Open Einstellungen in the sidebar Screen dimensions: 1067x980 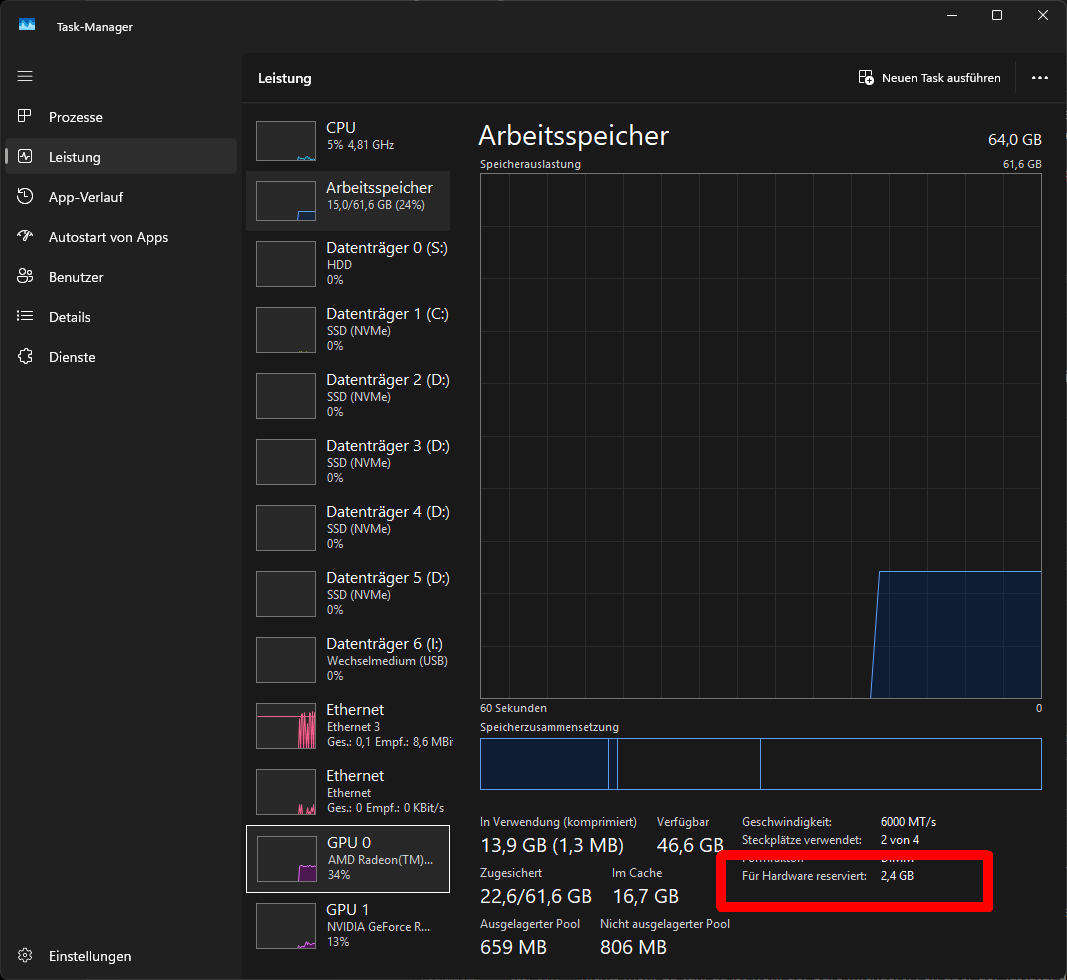click(x=121, y=956)
